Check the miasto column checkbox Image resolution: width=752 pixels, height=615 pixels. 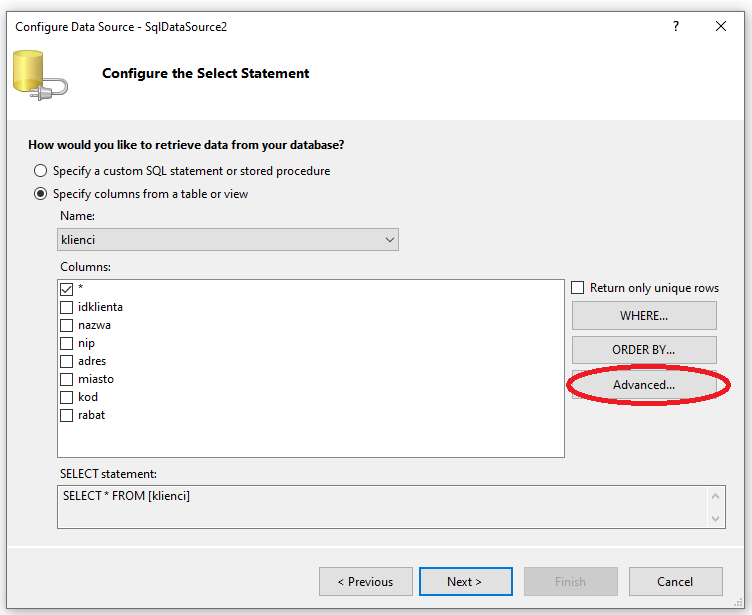pos(67,379)
